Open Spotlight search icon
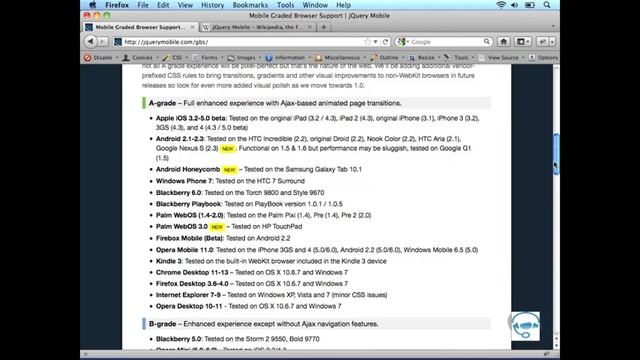 (x=547, y=5)
